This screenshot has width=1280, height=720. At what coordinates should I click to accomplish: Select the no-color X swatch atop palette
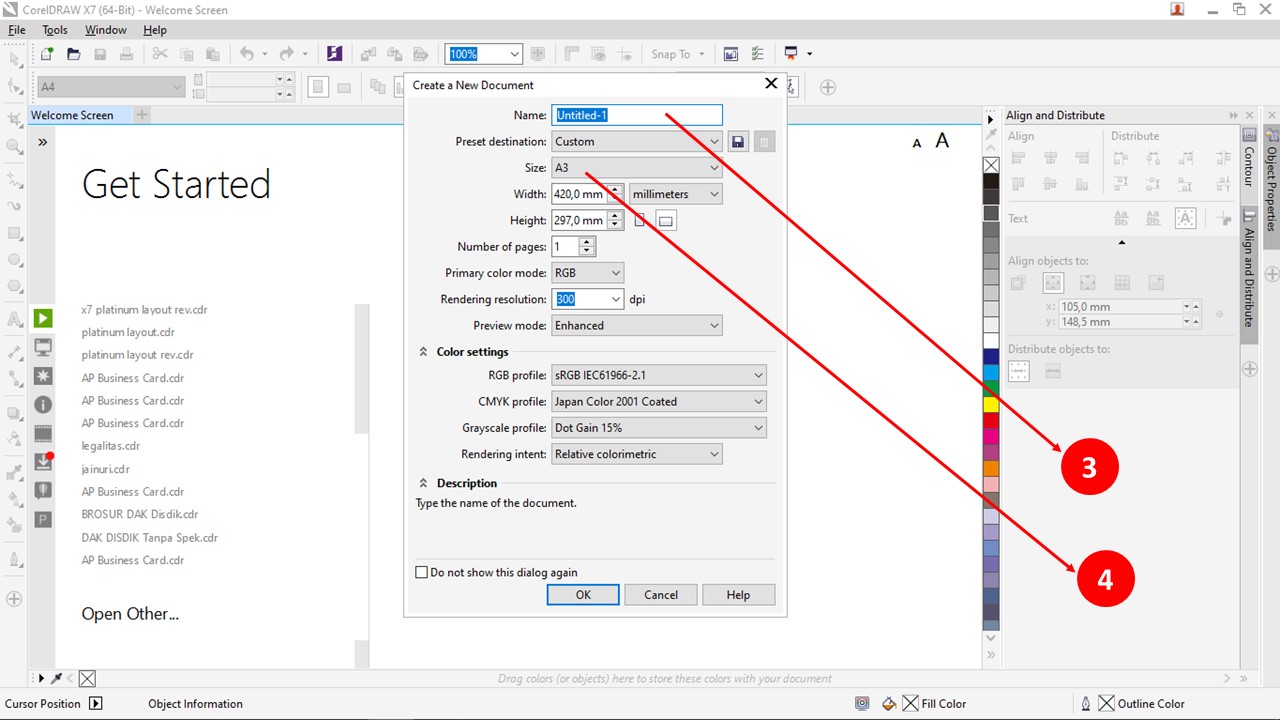tap(991, 165)
